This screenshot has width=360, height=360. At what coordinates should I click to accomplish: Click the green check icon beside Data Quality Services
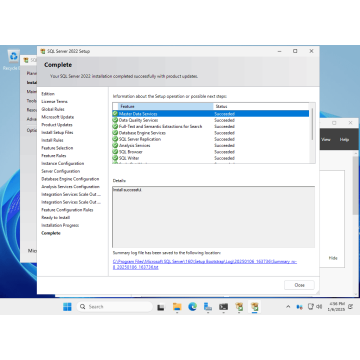(115, 120)
